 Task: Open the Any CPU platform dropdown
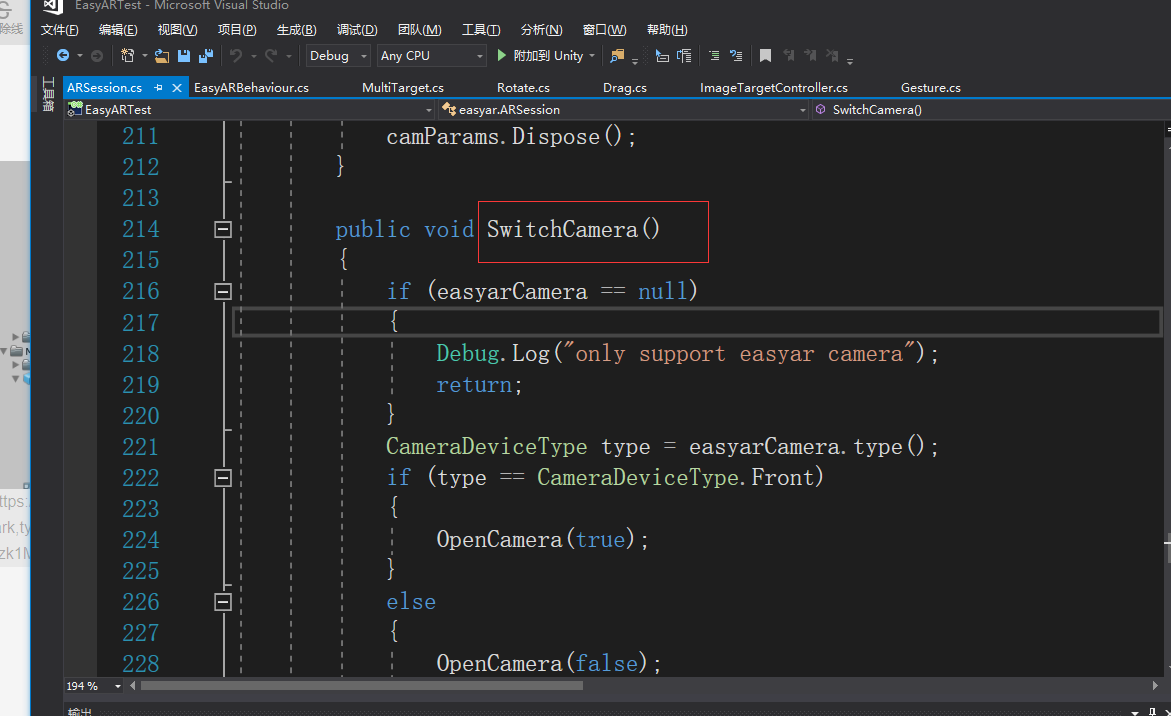coord(432,55)
